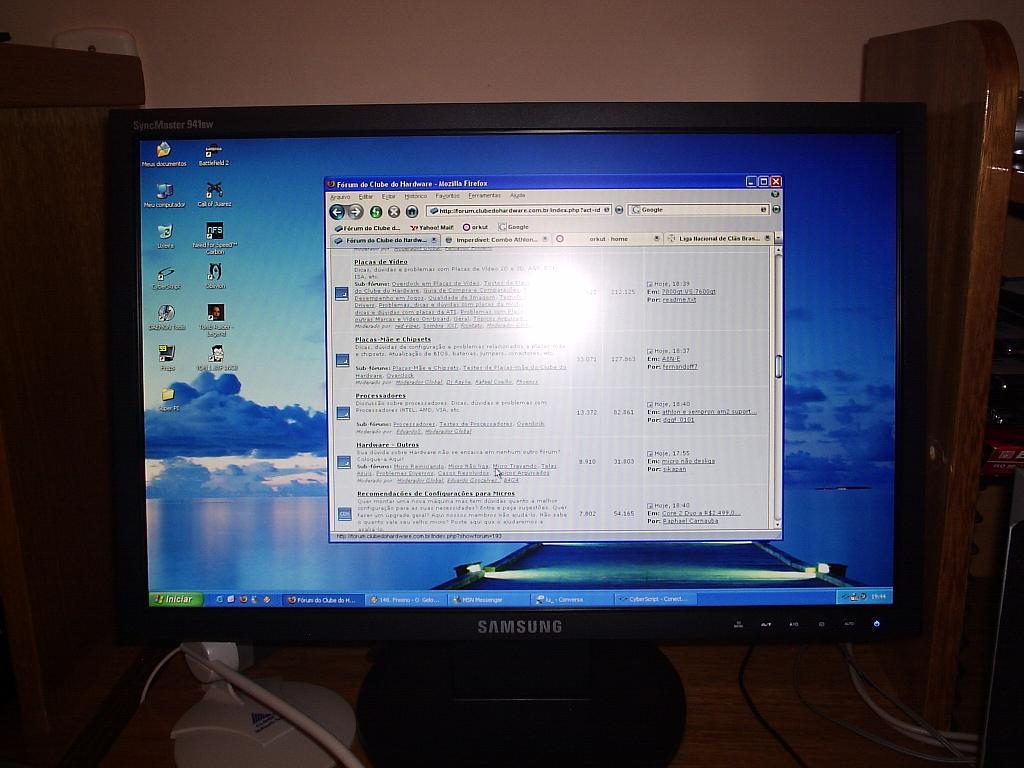
Task: Open the Firefox Home button
Action: (412, 212)
